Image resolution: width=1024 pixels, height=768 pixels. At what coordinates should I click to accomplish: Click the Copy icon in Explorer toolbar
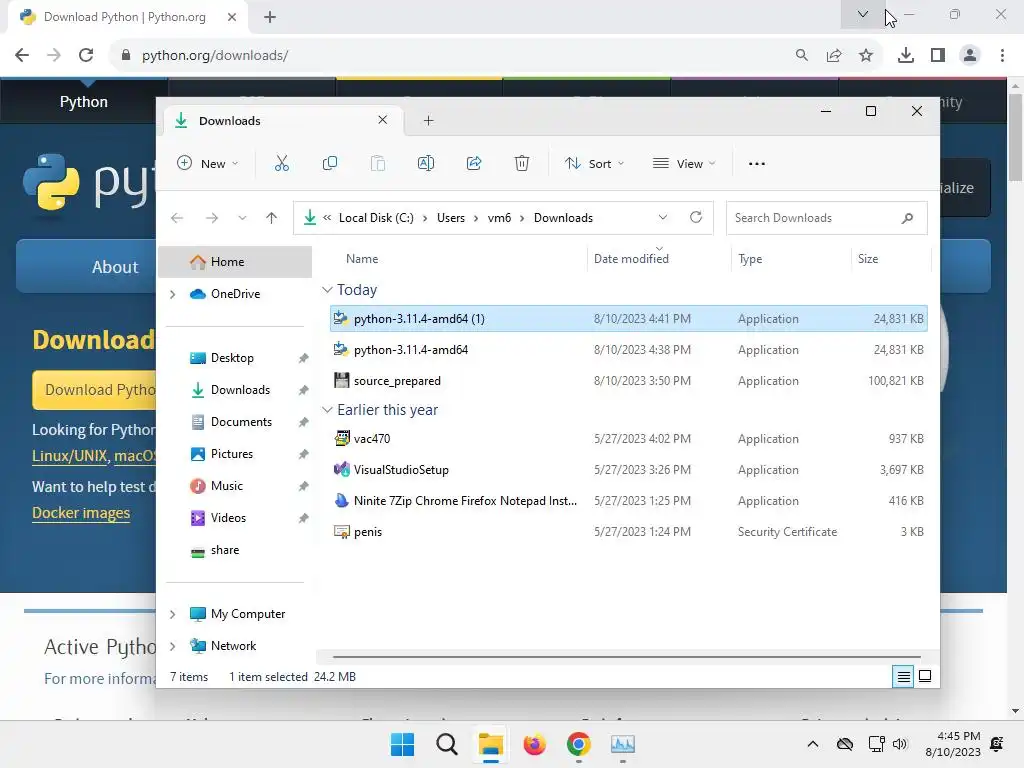330,163
